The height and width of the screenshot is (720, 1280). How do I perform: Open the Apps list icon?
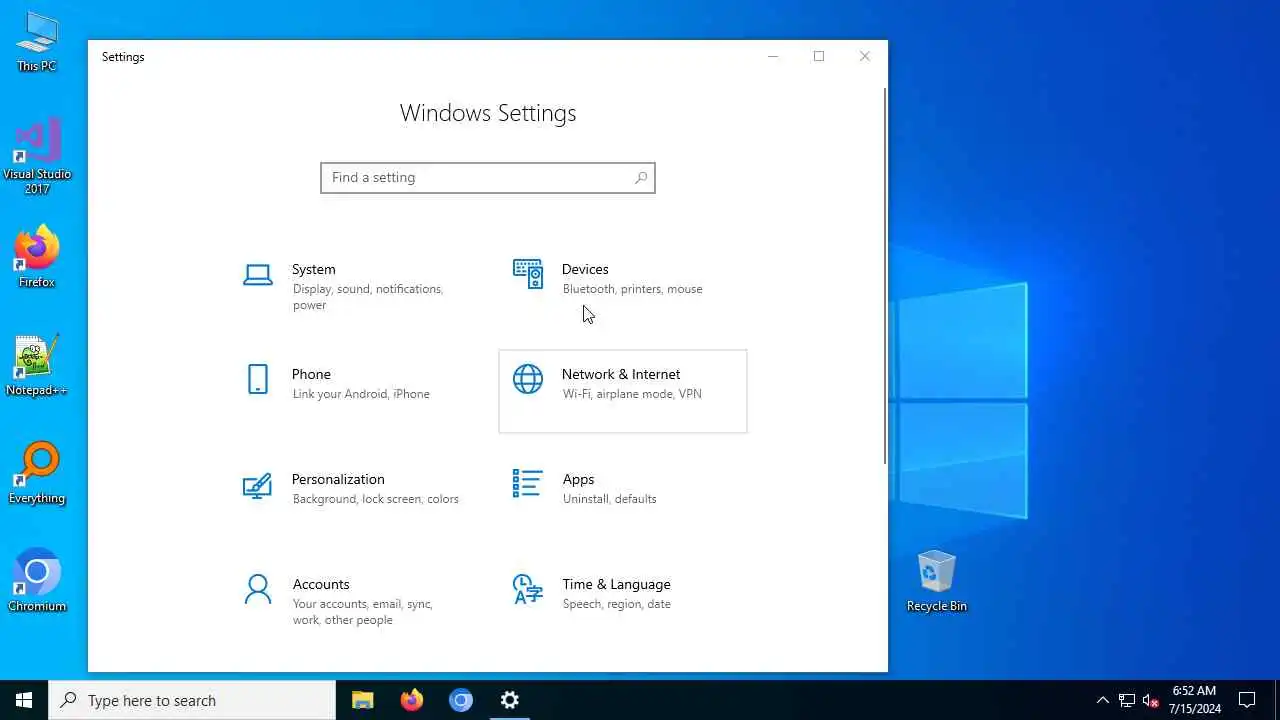527,484
